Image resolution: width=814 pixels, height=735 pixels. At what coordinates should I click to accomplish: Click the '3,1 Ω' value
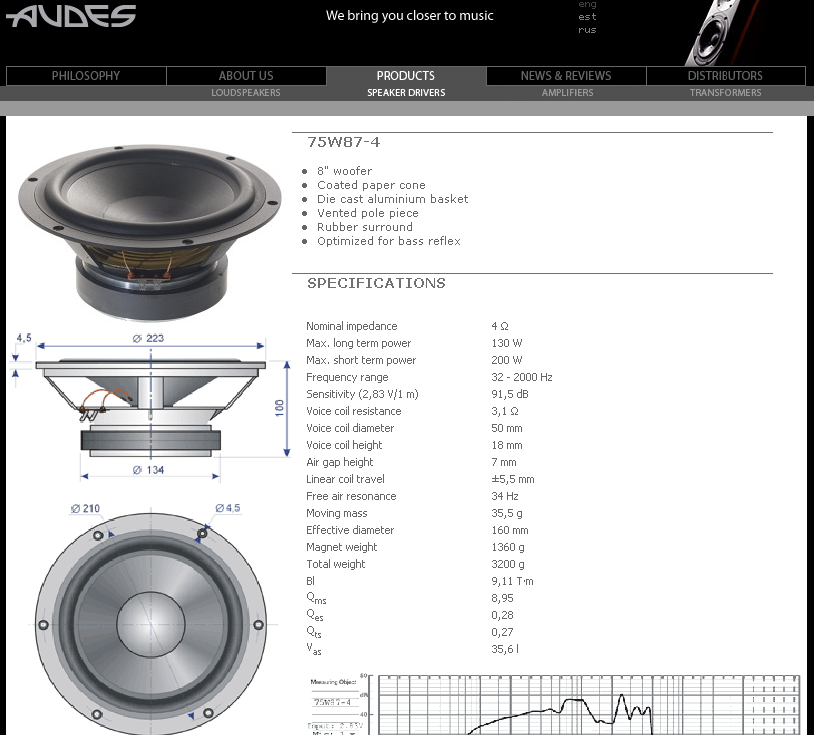click(505, 411)
